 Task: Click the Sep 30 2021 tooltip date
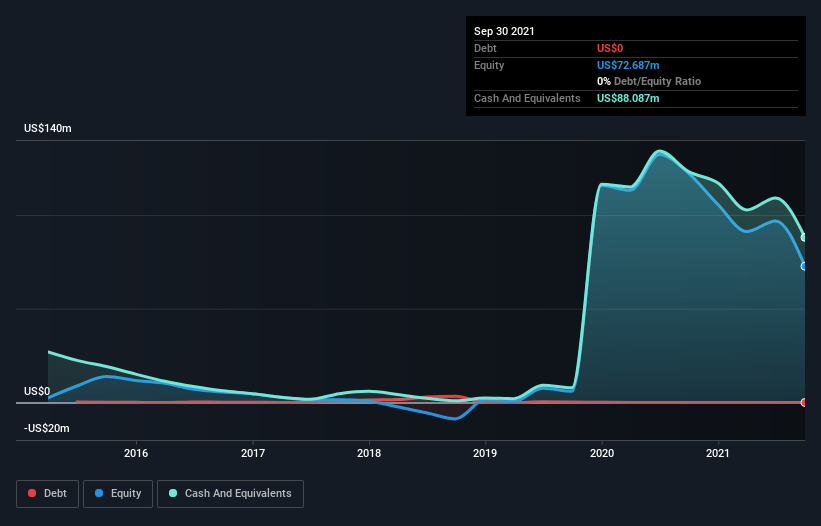click(504, 31)
